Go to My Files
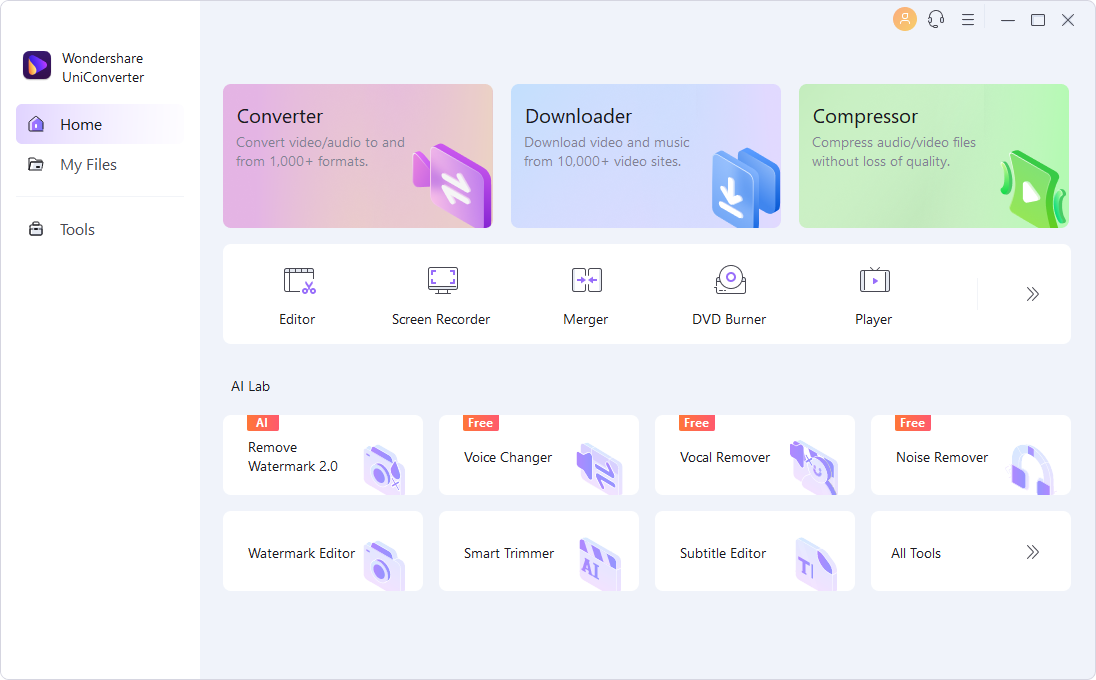This screenshot has width=1096, height=680. [x=88, y=164]
